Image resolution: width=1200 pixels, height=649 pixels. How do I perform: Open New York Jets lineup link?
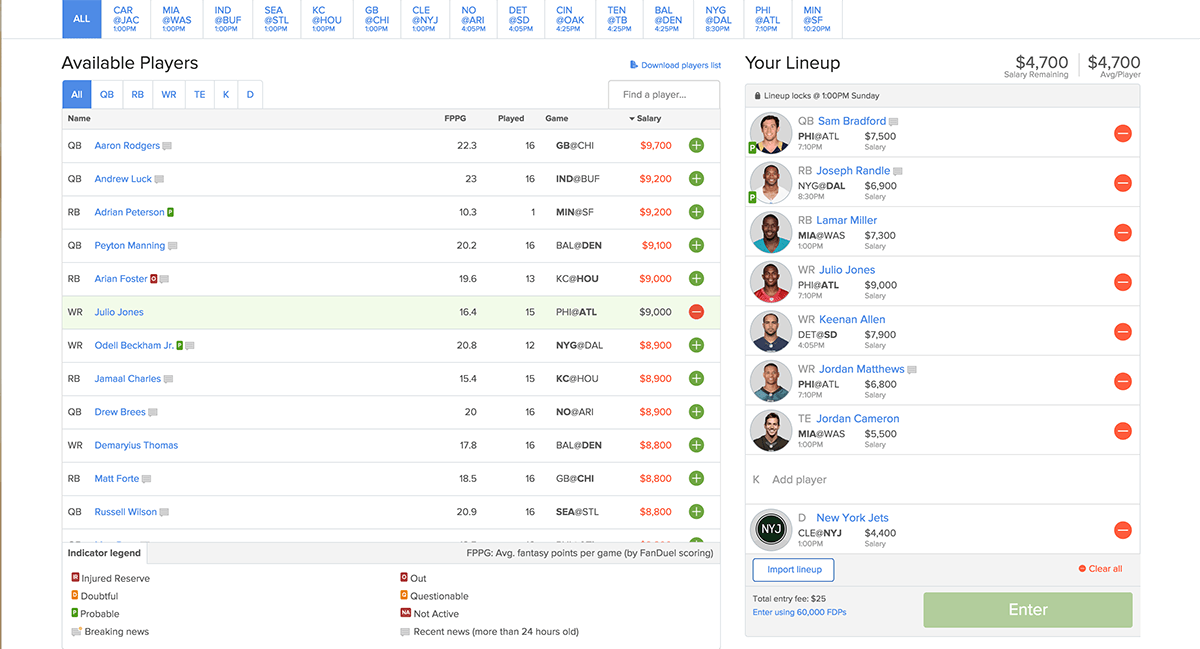pos(852,518)
